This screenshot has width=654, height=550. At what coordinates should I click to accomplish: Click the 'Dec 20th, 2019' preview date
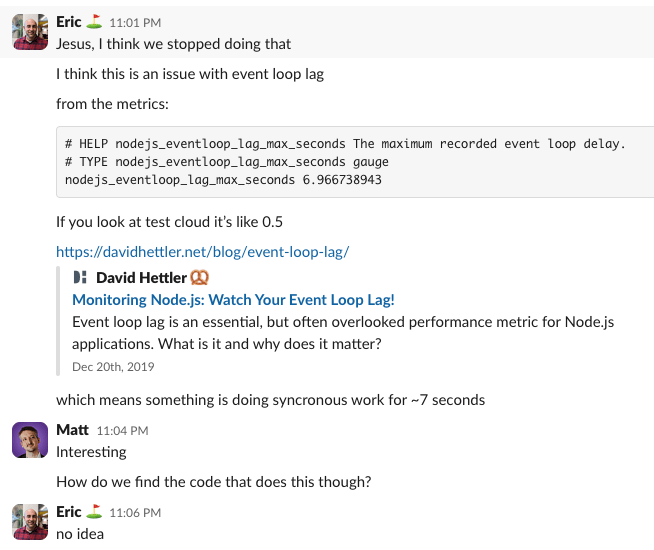(x=113, y=367)
